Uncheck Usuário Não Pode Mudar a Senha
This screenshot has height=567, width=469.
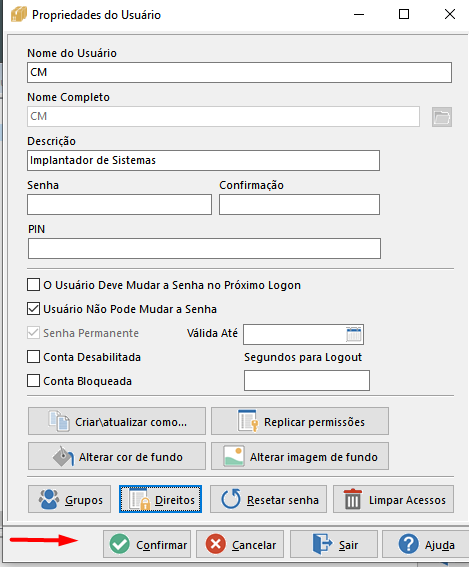pyautogui.click(x=34, y=309)
